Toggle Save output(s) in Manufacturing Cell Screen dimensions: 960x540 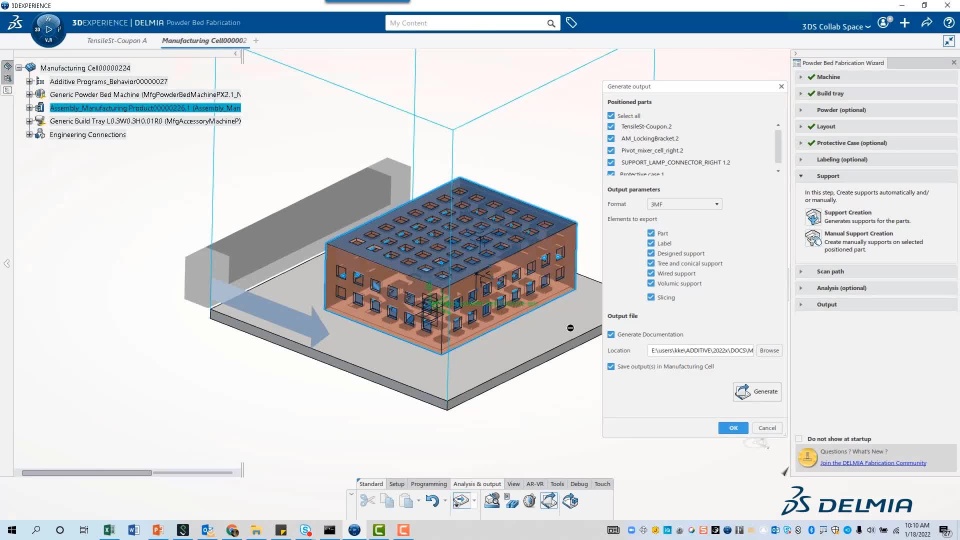[x=611, y=366]
